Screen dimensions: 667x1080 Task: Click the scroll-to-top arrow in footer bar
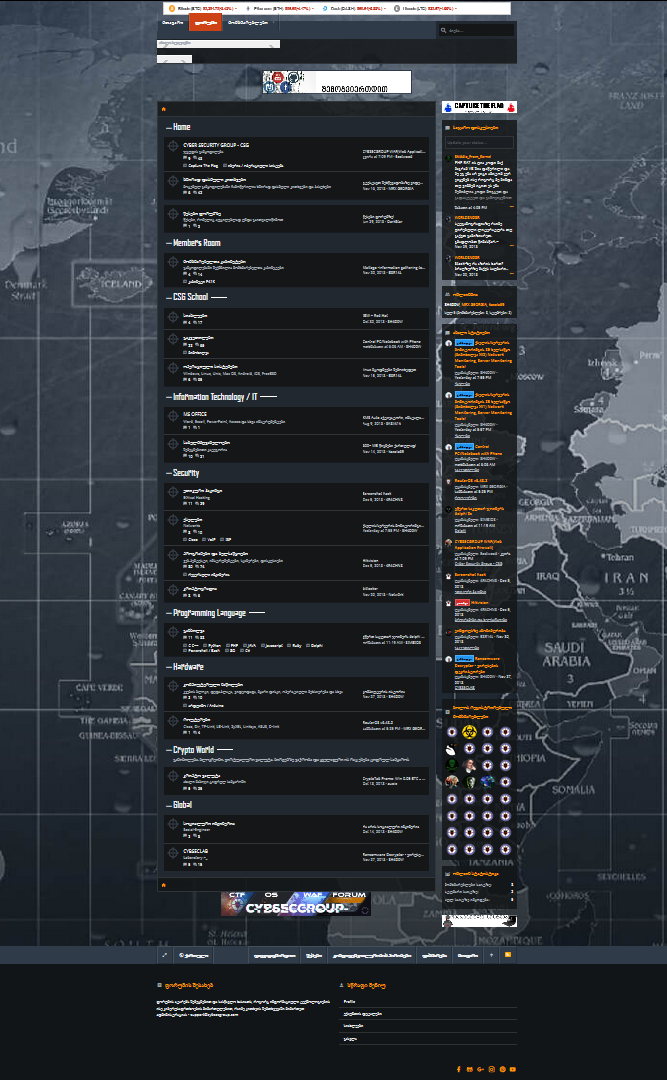pyautogui.click(x=491, y=955)
